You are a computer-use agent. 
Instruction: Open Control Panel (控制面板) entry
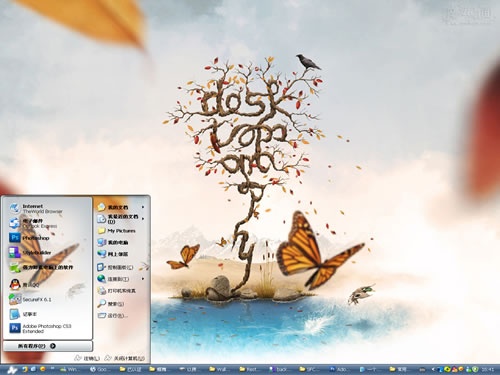(121, 267)
